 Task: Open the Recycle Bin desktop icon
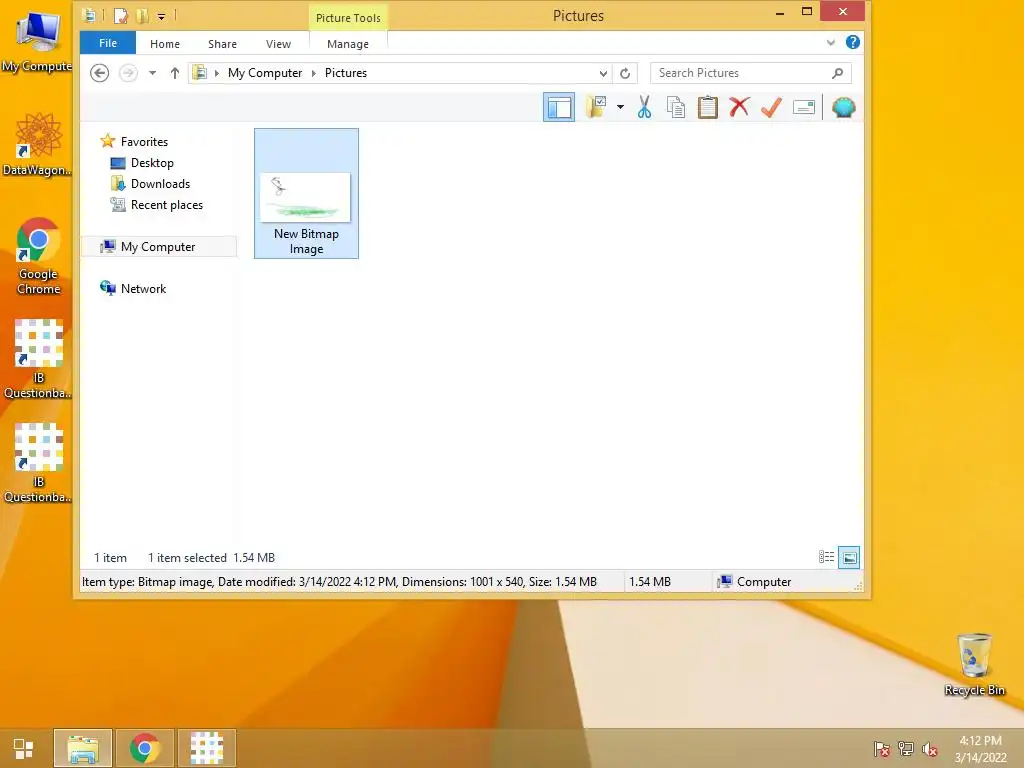[974, 664]
